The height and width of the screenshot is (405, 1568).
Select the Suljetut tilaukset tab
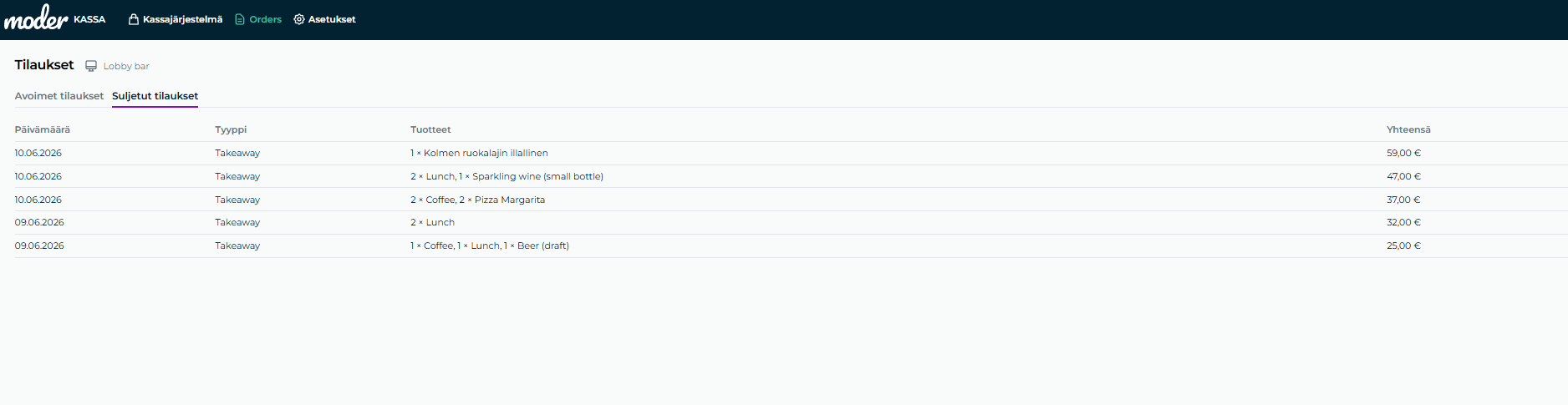(x=155, y=96)
